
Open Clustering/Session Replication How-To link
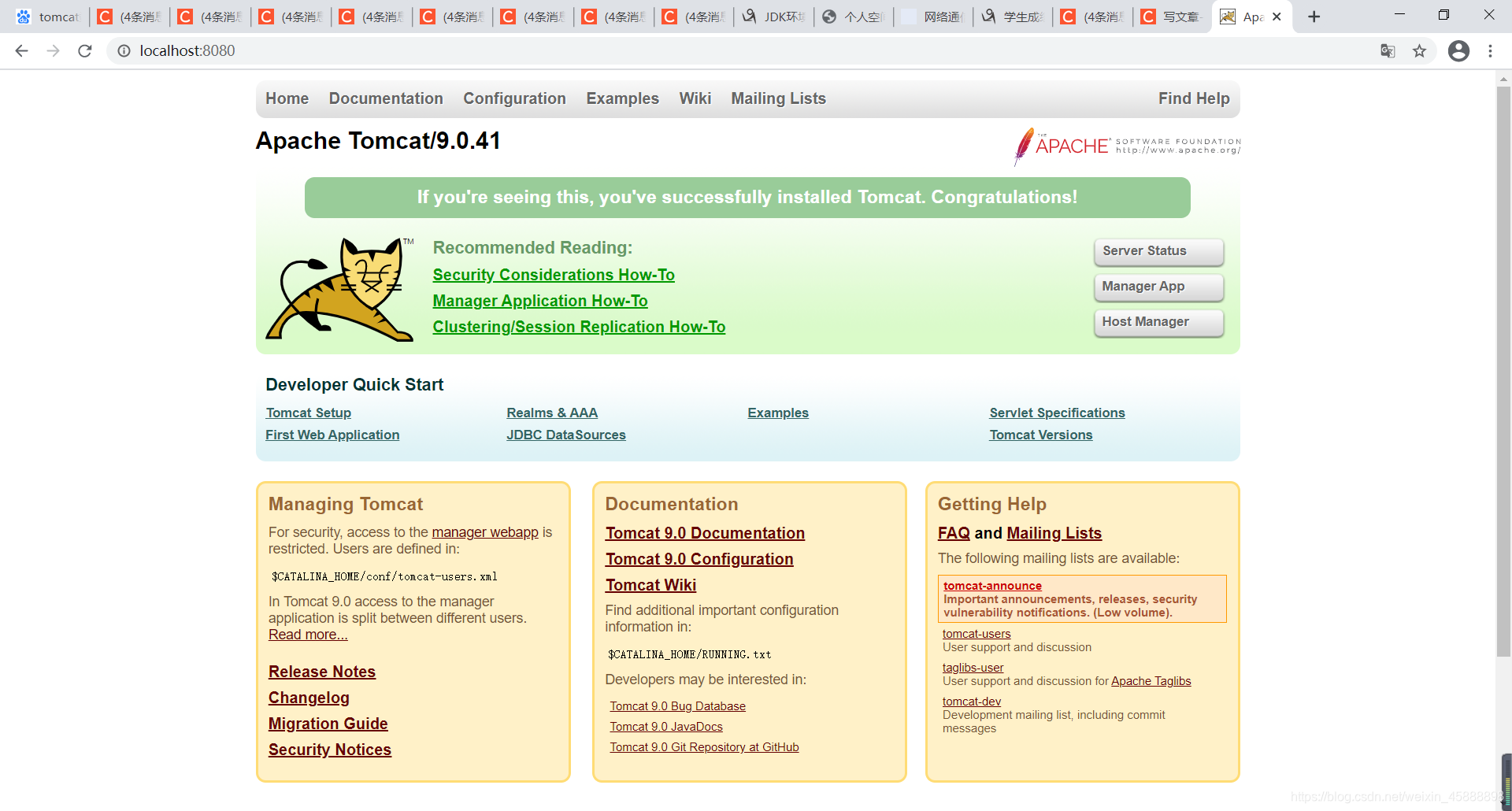point(579,327)
